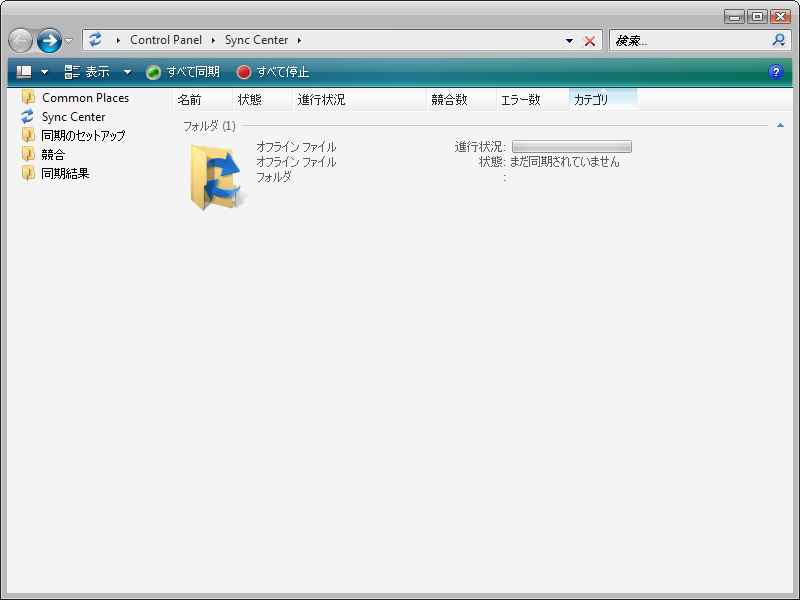Click the Back navigation arrow

click(x=20, y=41)
